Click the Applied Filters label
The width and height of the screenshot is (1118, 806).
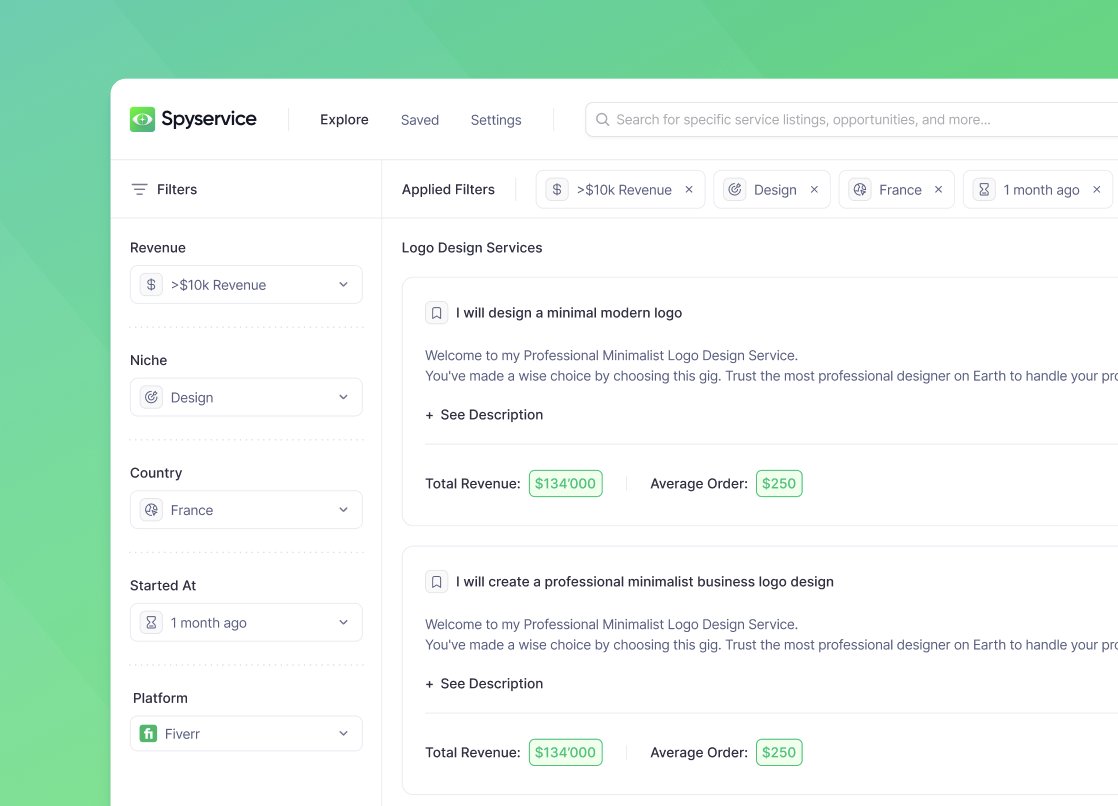click(448, 189)
